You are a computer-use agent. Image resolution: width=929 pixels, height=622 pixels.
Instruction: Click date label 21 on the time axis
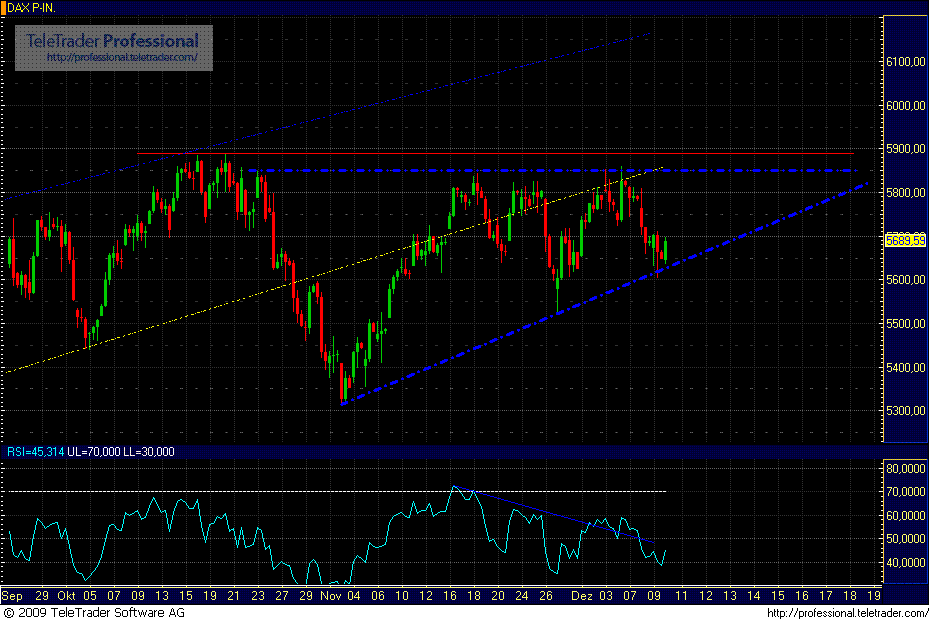click(x=233, y=596)
